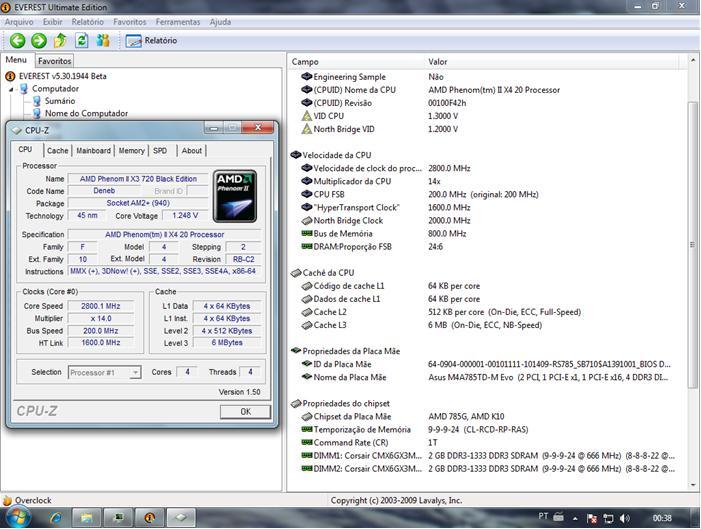Open the Favoritos menu
The width and height of the screenshot is (701, 529).
[x=130, y=22]
